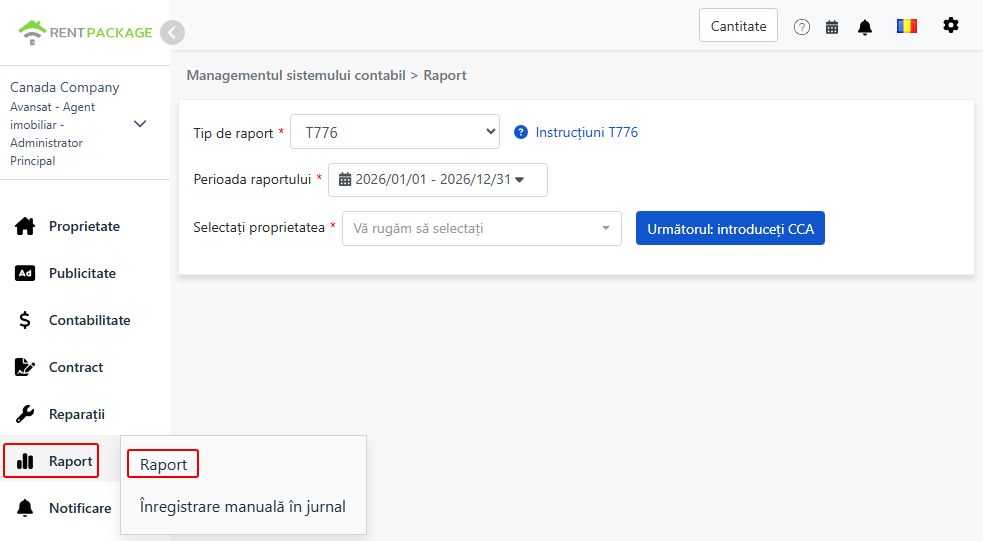Expand the Canada Company account chevron
The height and width of the screenshot is (541, 983).
(140, 123)
